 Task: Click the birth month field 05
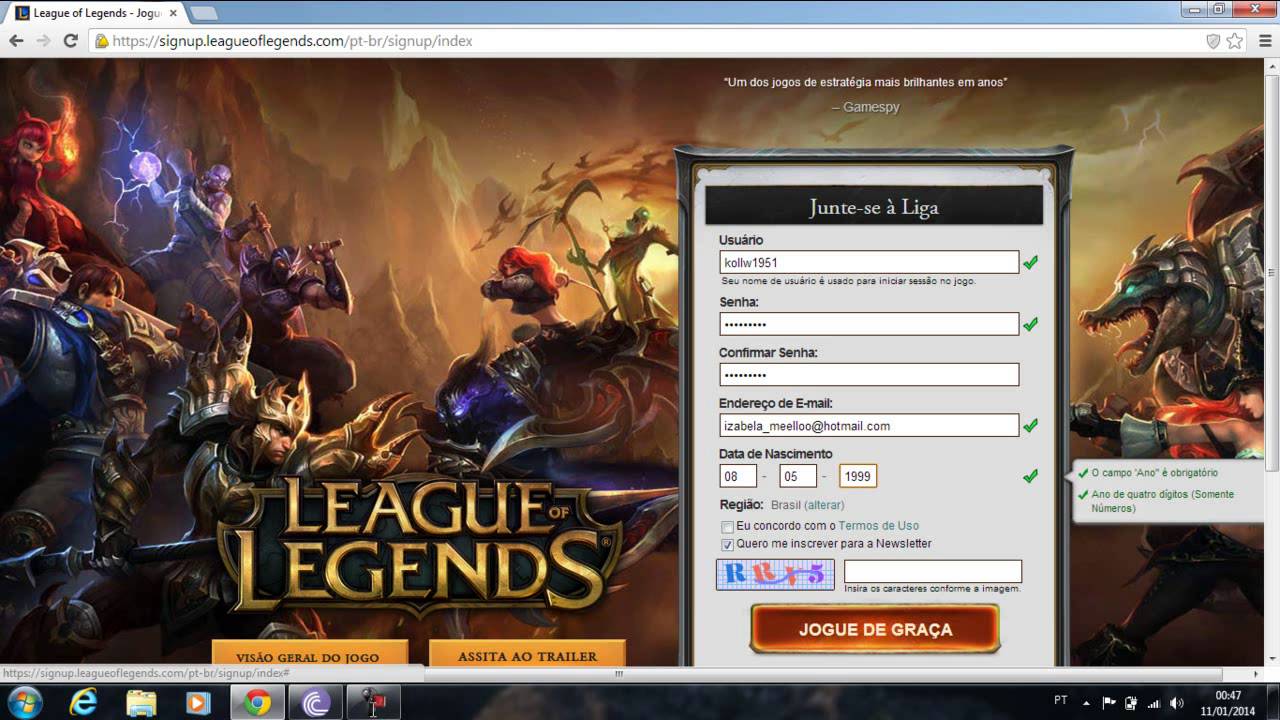(x=798, y=477)
